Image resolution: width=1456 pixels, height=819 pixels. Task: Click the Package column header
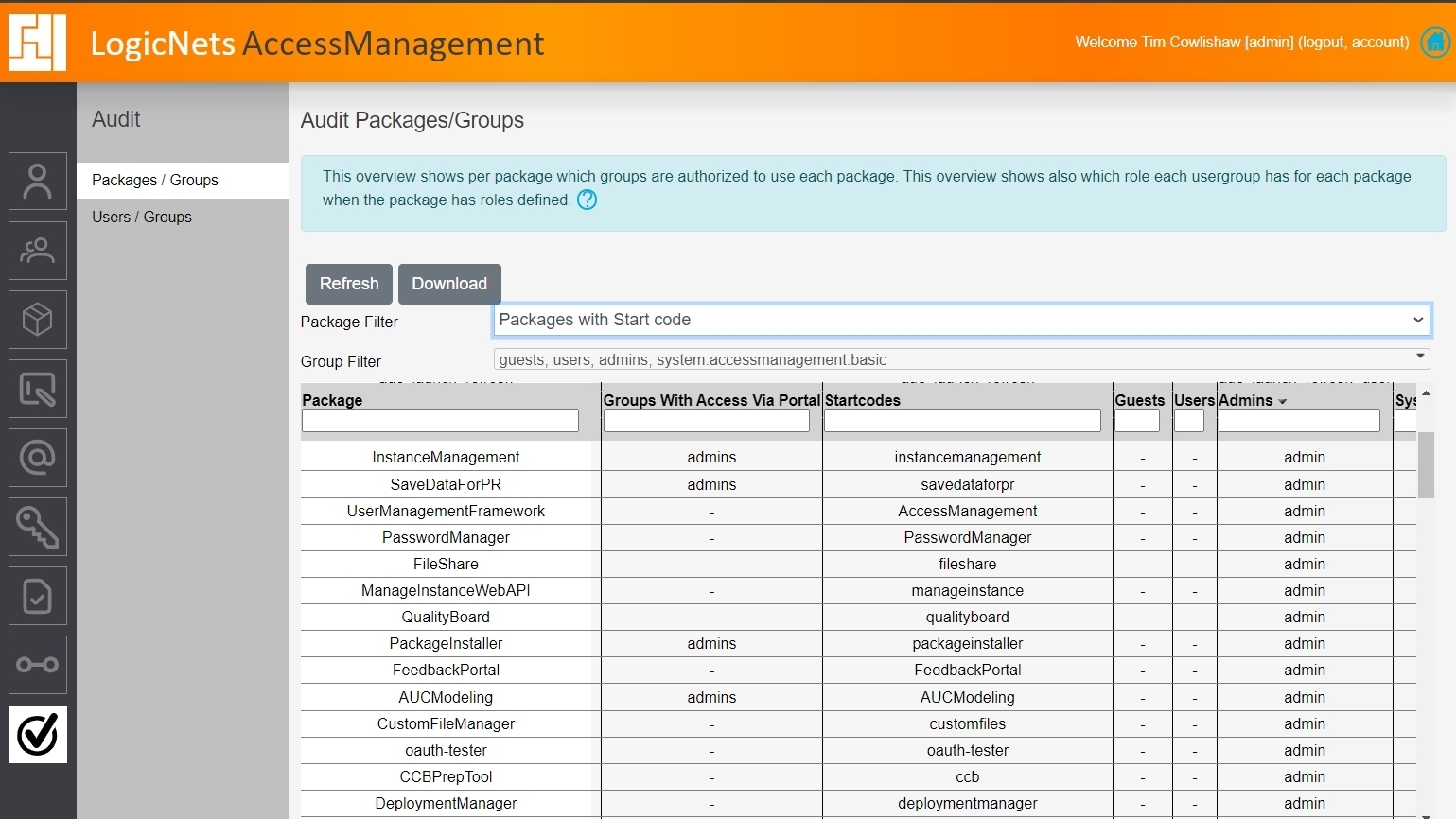(x=332, y=400)
